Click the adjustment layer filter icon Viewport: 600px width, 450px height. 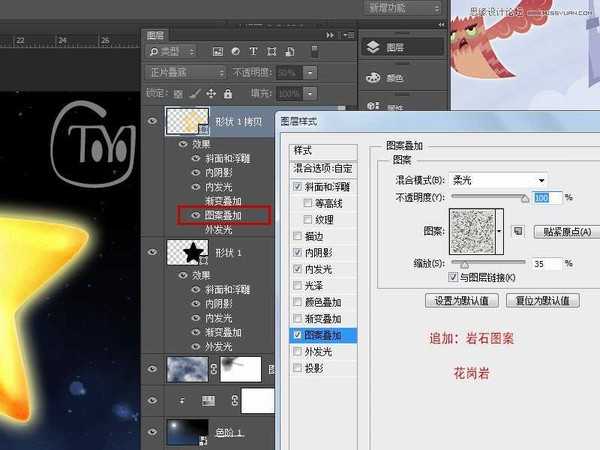coord(235,51)
